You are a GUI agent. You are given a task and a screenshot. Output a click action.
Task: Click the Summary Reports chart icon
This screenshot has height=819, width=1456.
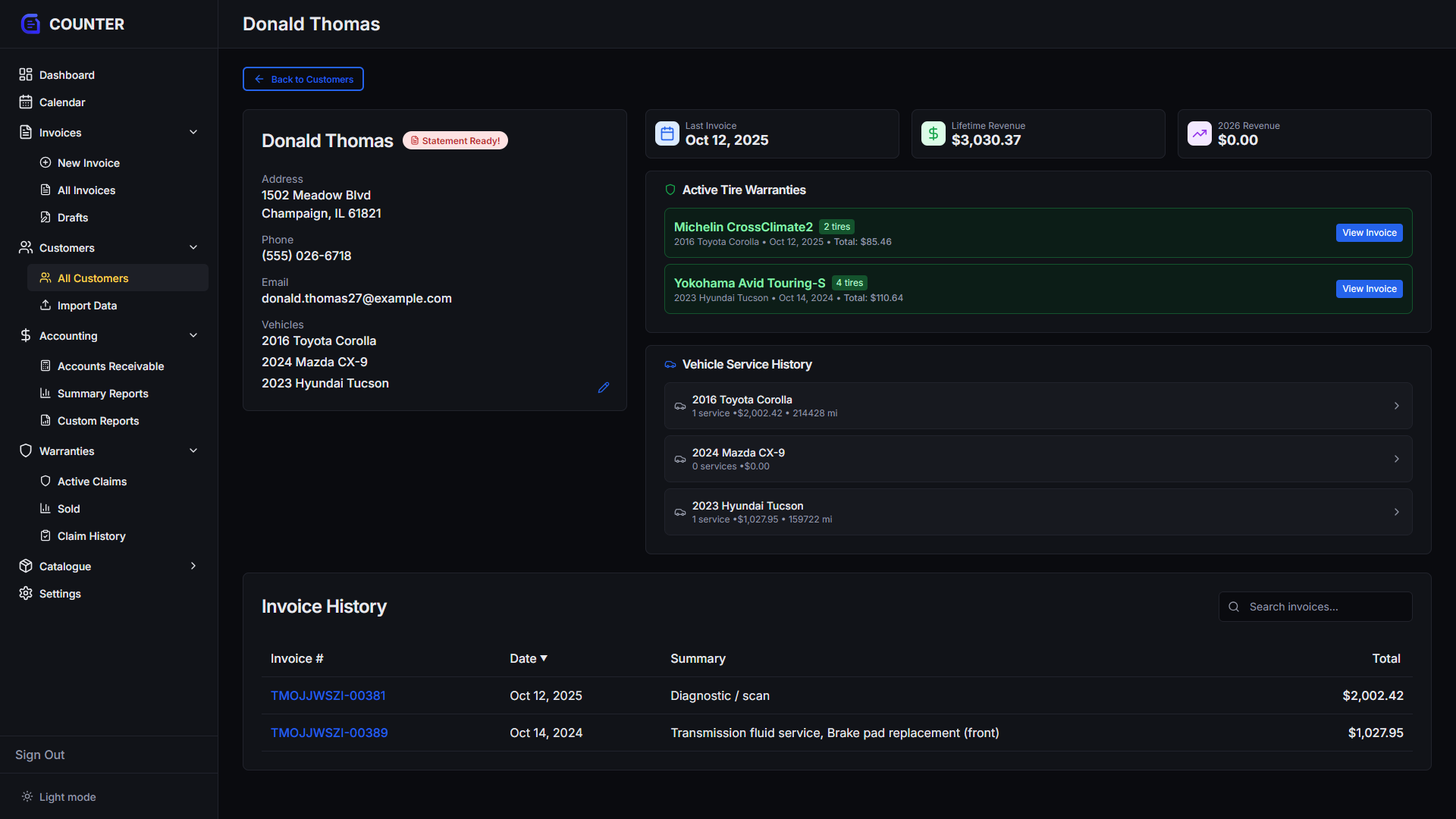coord(45,393)
